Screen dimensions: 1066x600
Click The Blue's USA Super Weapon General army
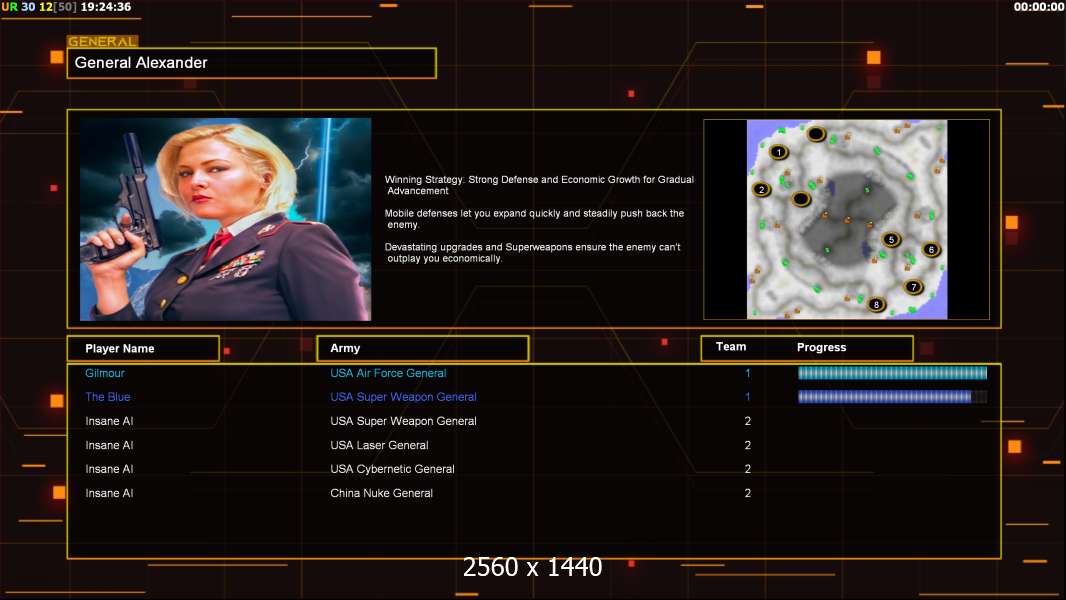pos(403,397)
